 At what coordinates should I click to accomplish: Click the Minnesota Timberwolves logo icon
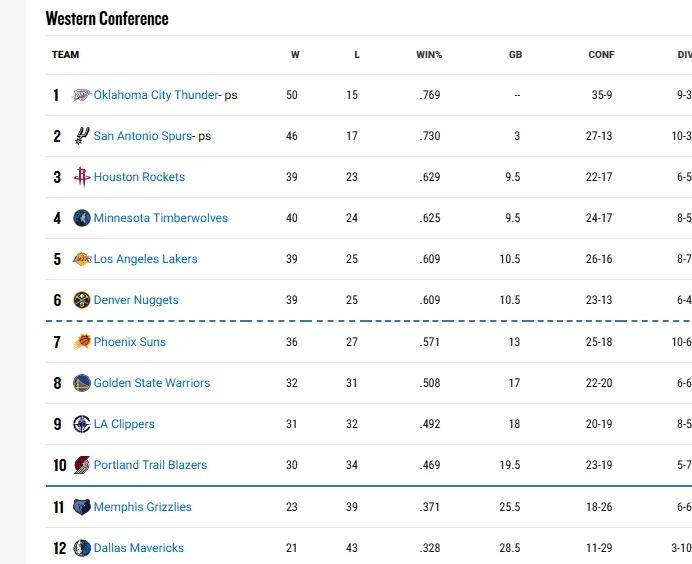click(x=82, y=218)
